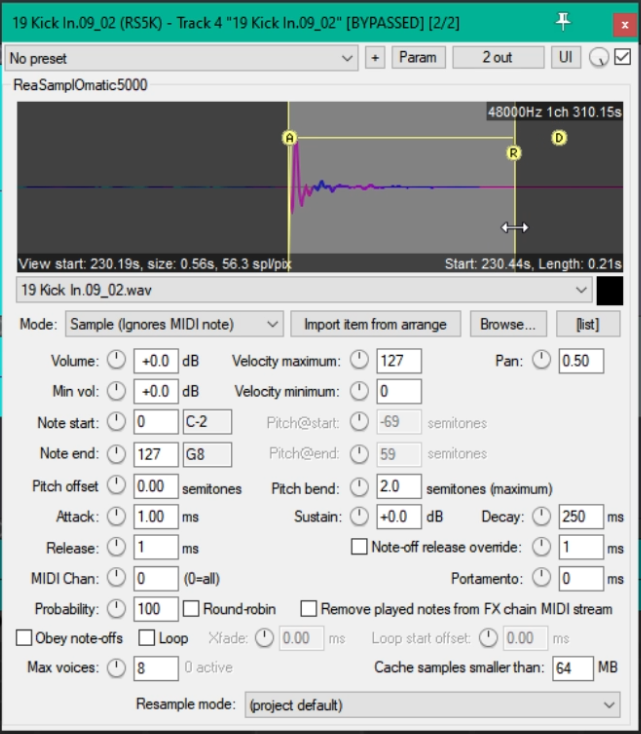Click the Attack knob
Viewport: 641px width, 734px height.
pyautogui.click(x=116, y=516)
